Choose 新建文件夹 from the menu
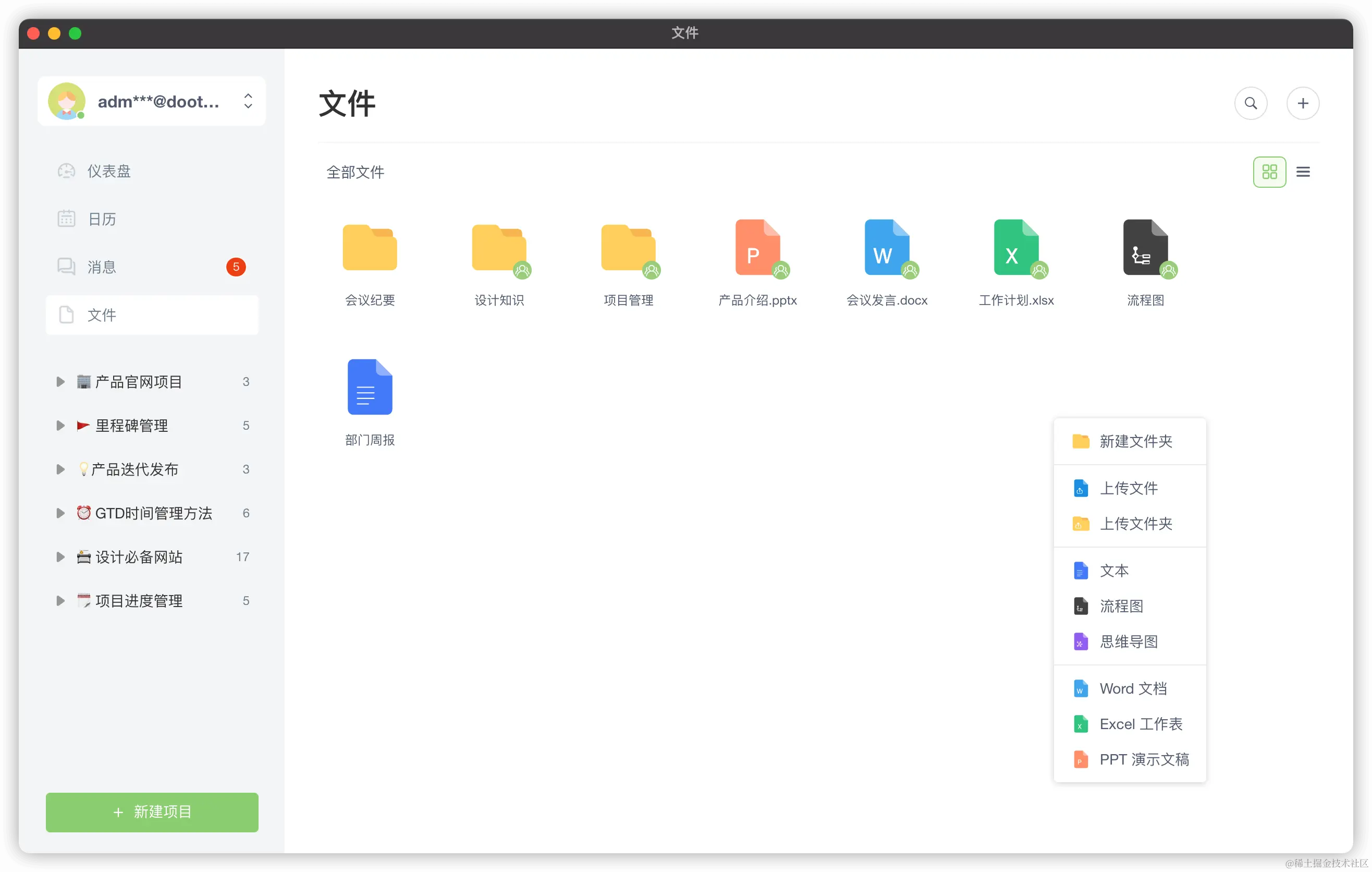Image resolution: width=1372 pixels, height=872 pixels. [1134, 442]
